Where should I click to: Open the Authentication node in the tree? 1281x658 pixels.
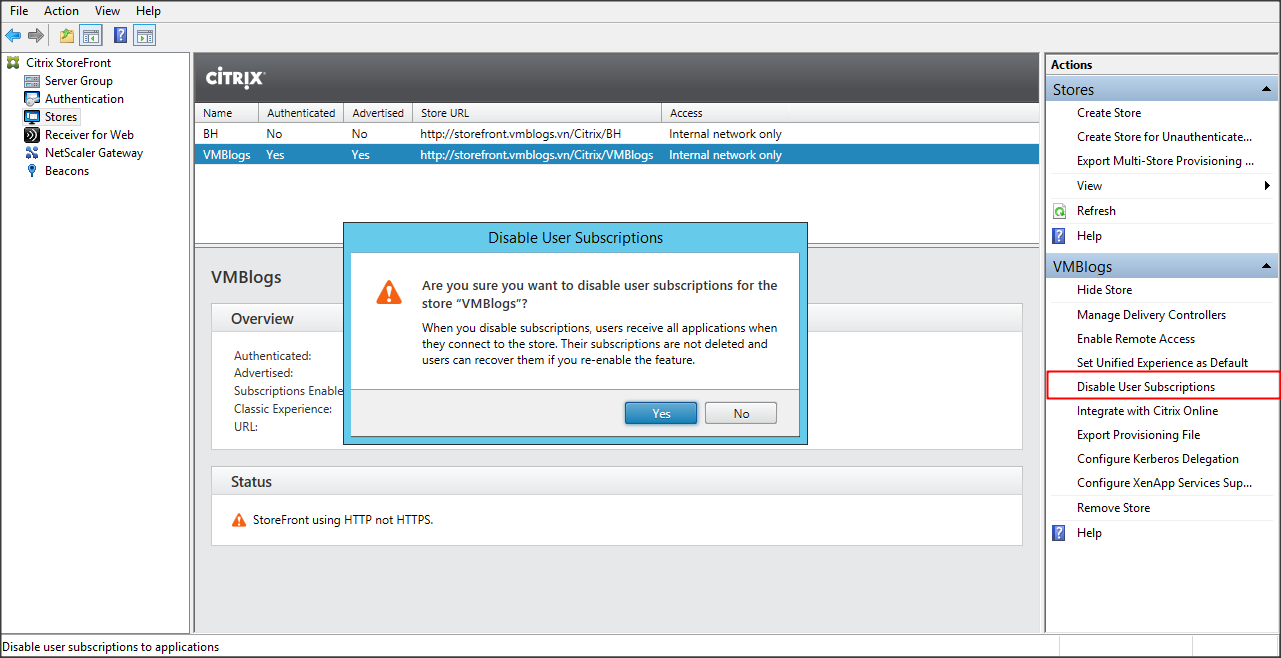pos(84,99)
